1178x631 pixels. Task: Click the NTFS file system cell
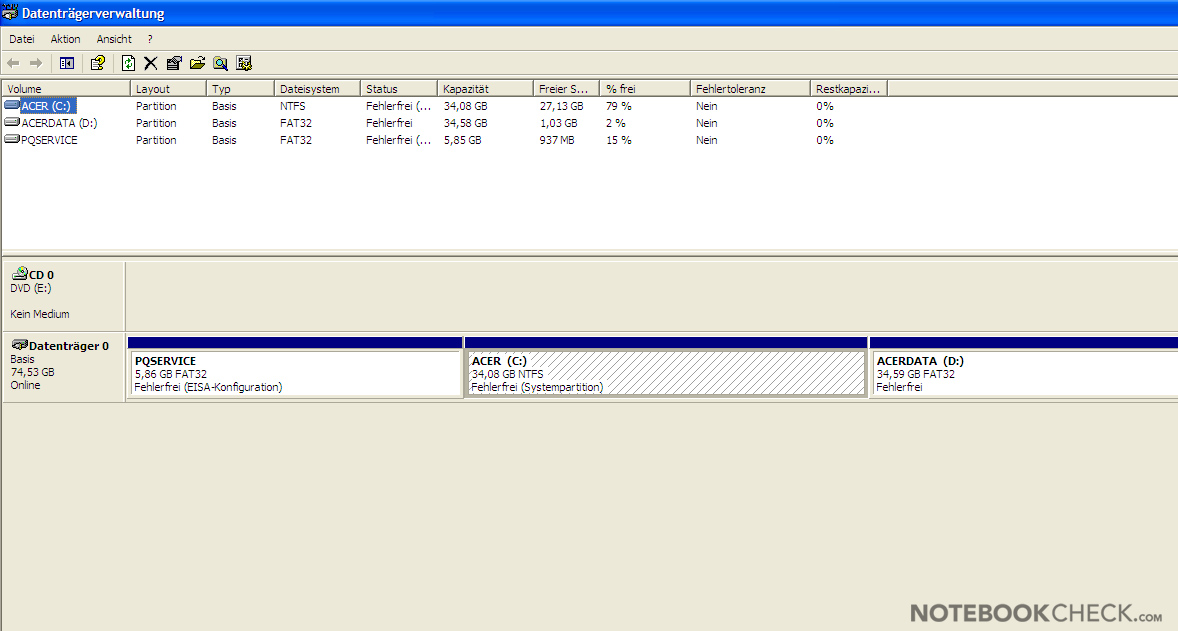293,106
